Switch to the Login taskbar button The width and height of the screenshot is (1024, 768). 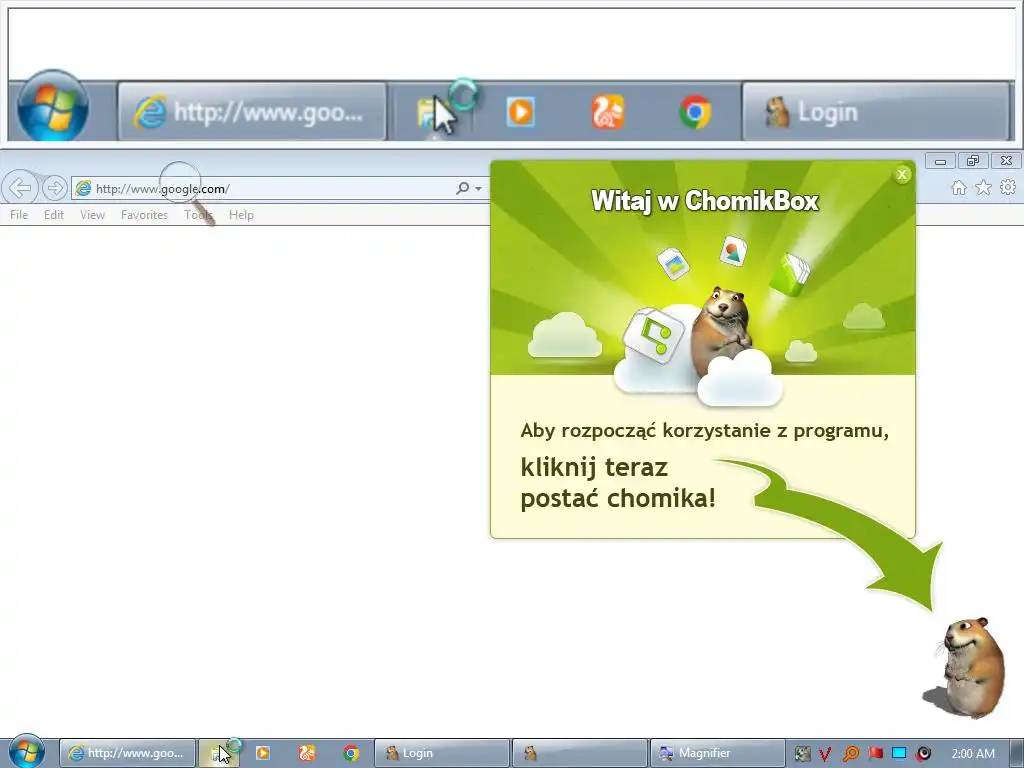click(441, 753)
